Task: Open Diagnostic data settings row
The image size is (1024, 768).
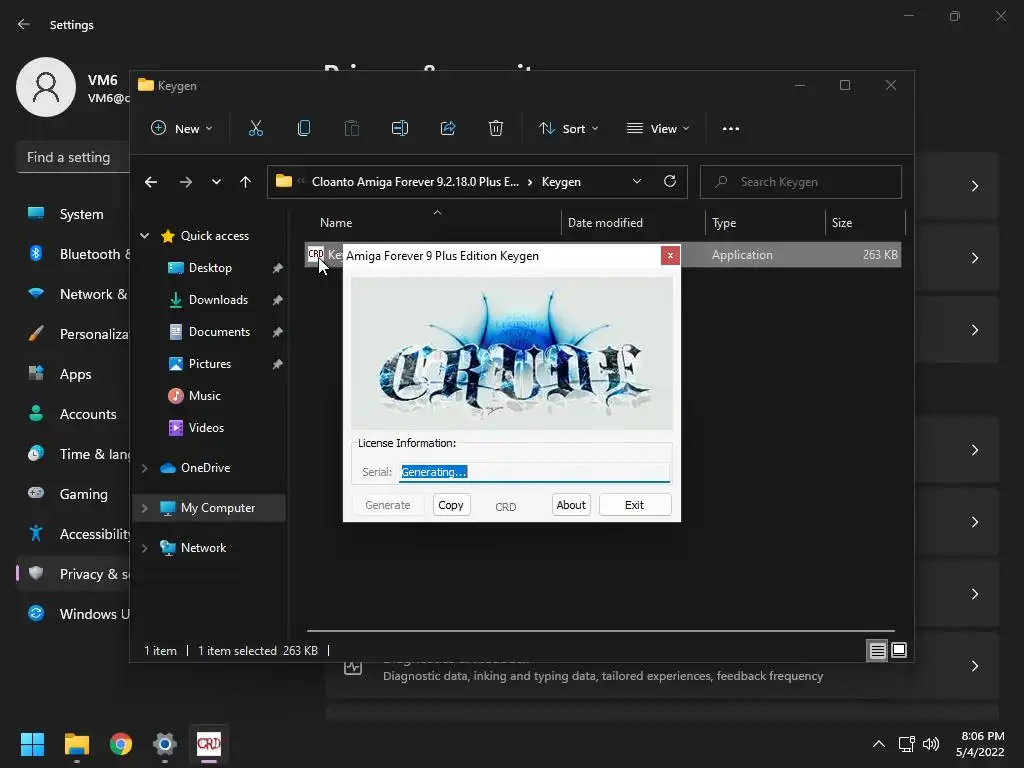Action: pyautogui.click(x=662, y=667)
